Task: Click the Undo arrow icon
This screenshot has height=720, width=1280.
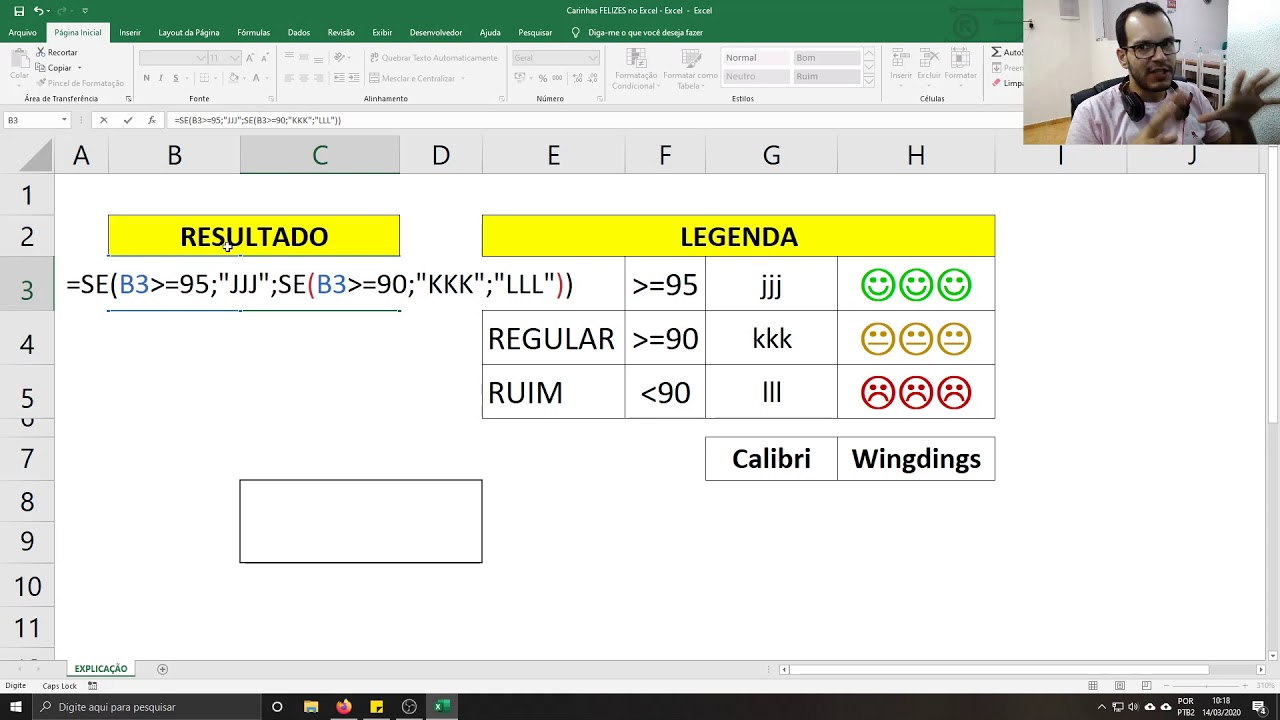Action: (39, 11)
